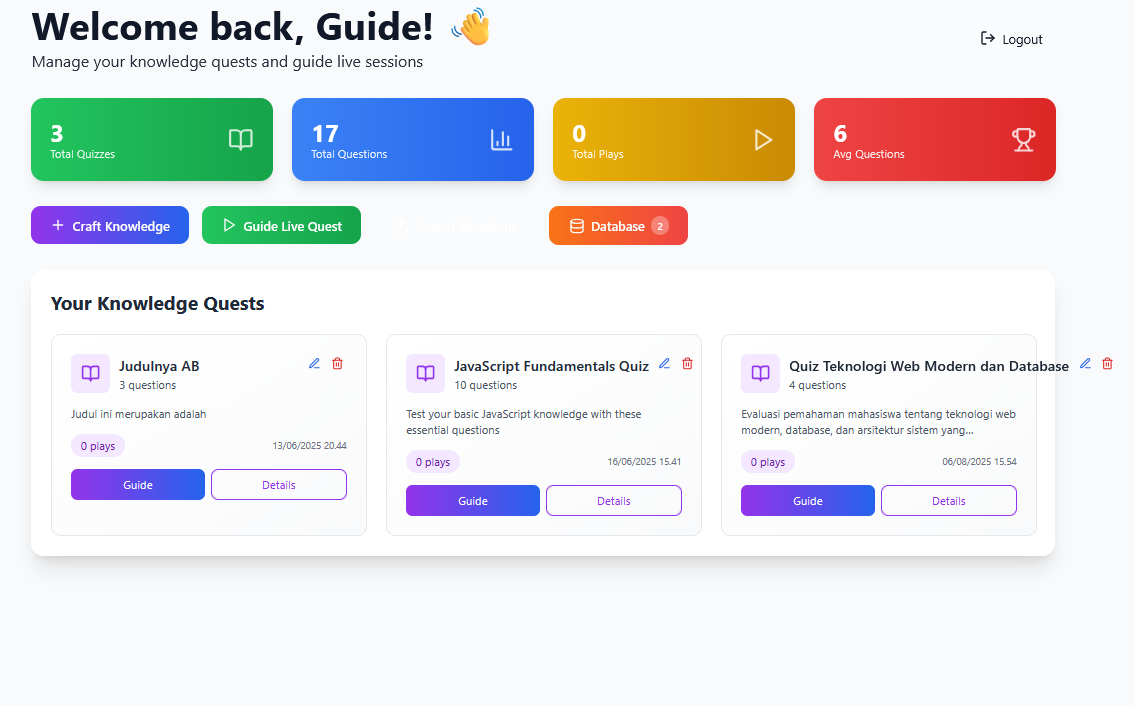Viewport: 1135px width, 705px height.
Task: Click the bar chart icon on Total Questions
Action: click(501, 140)
